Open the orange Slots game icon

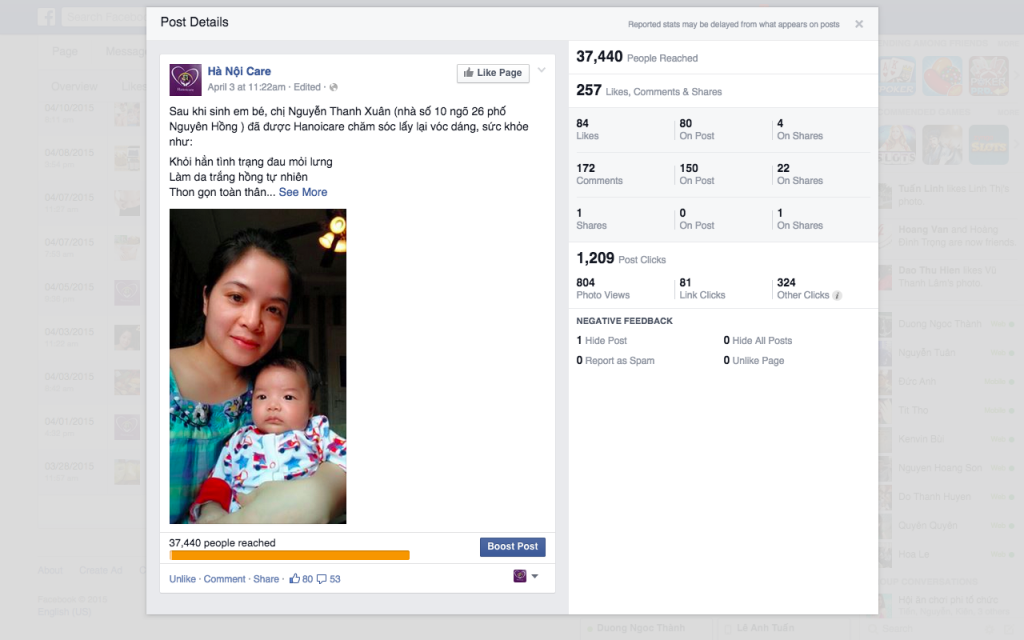(x=989, y=145)
